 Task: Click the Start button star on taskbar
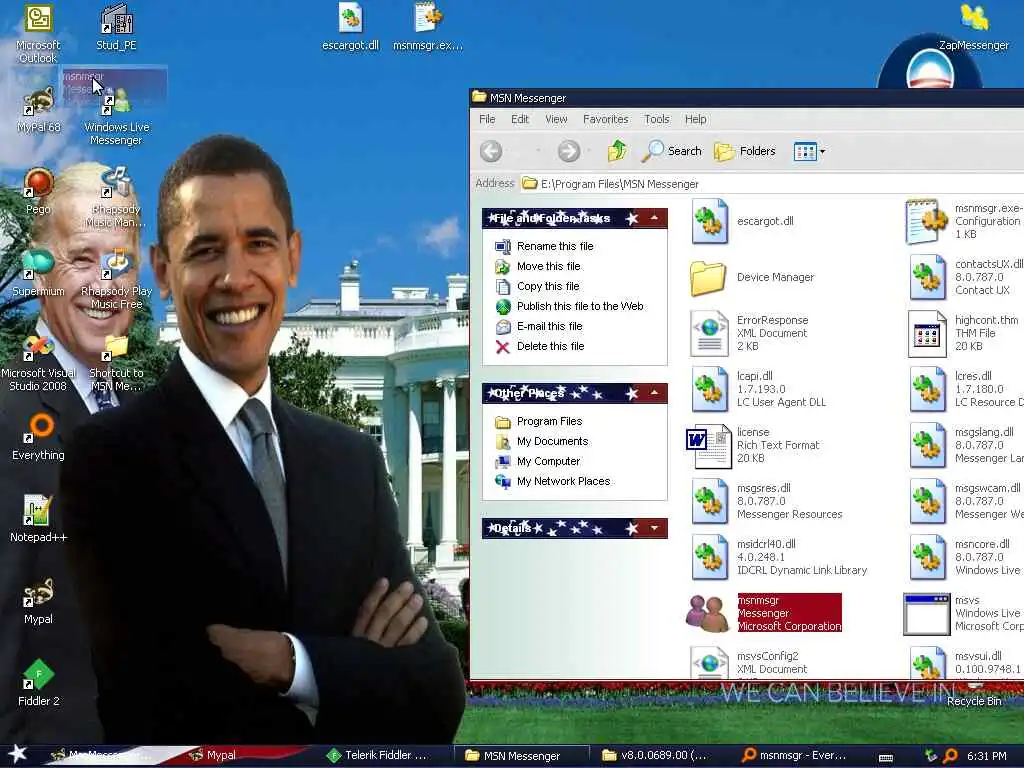pos(16,754)
